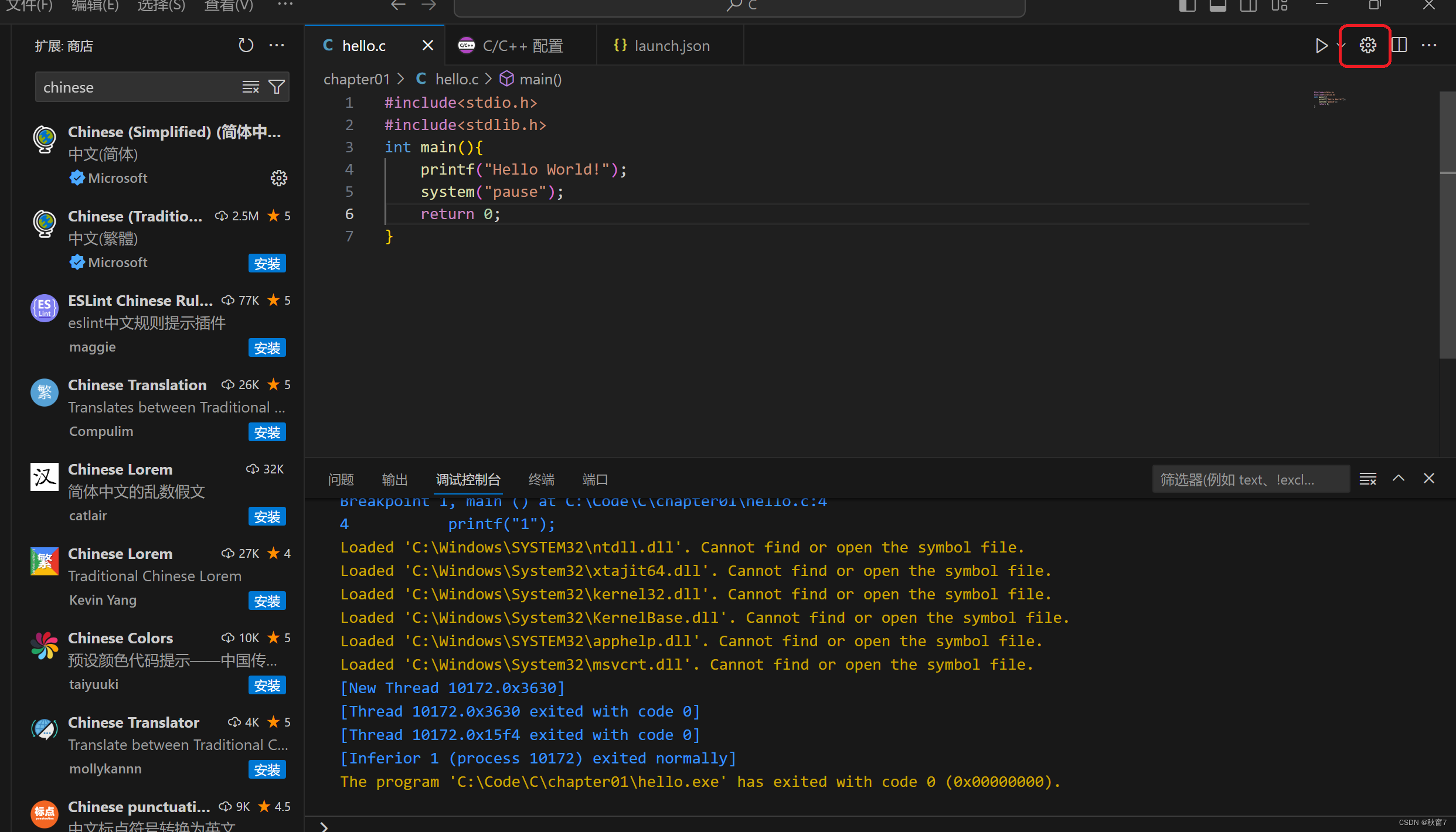Open 编辑(E) menu

pyautogui.click(x=95, y=6)
